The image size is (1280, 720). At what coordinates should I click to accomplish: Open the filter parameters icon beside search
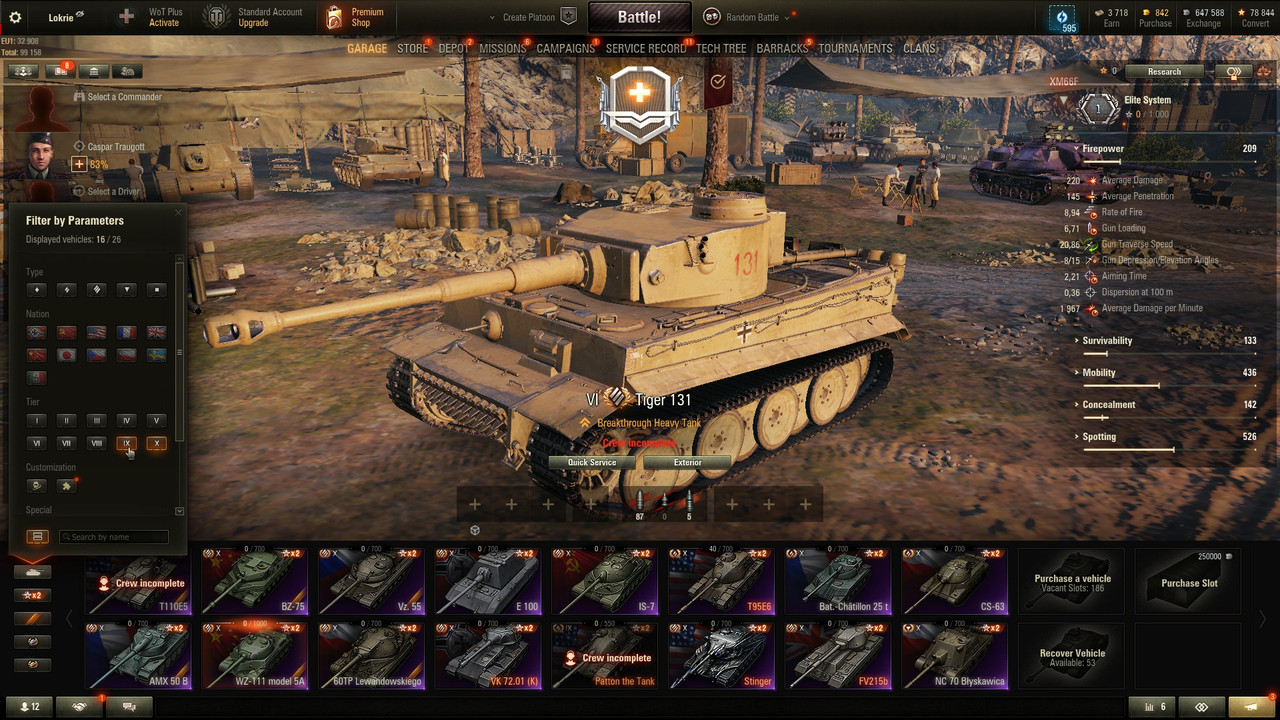coord(37,537)
